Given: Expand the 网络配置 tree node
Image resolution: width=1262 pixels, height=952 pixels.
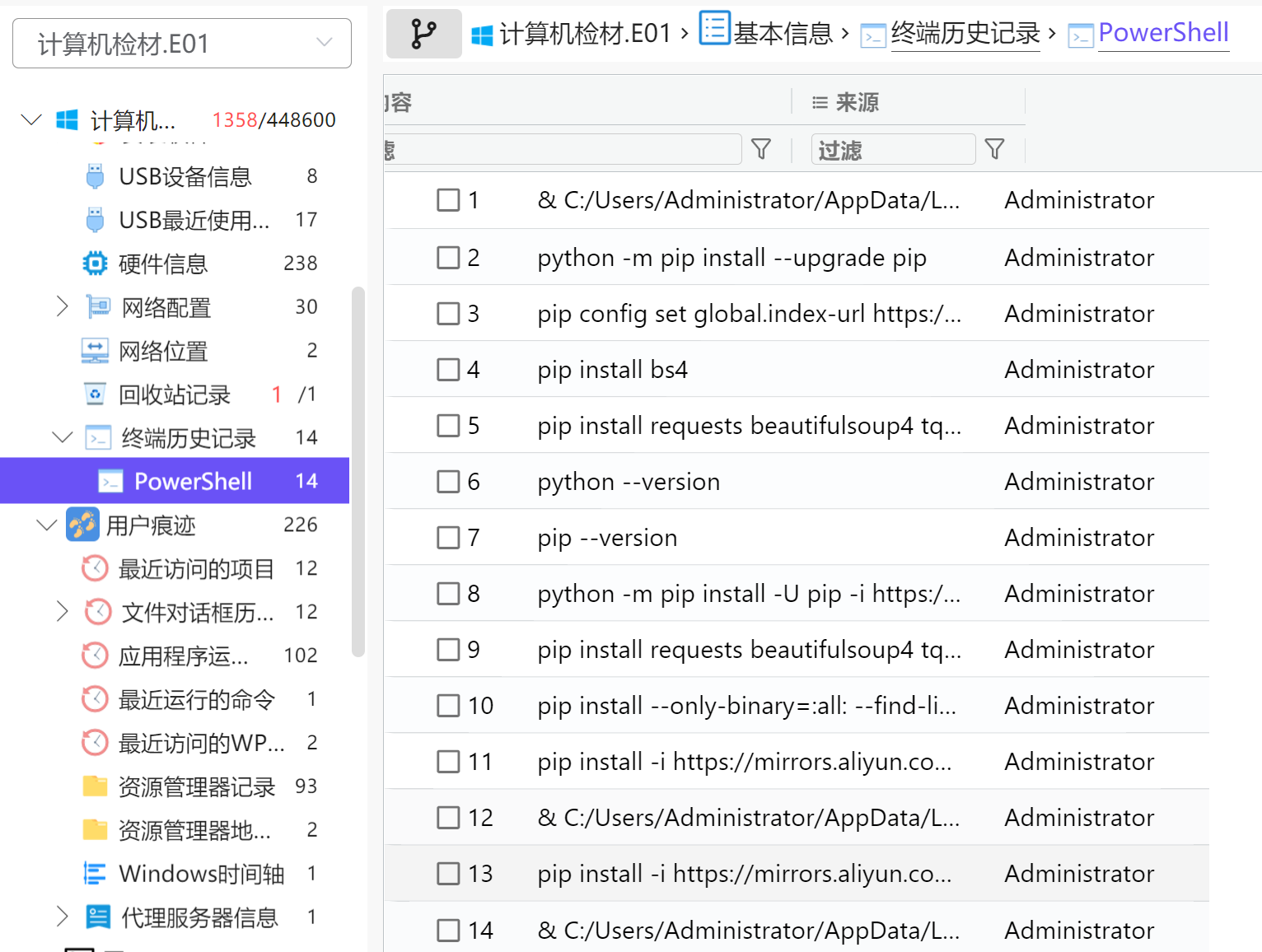Looking at the screenshot, I should pyautogui.click(x=62, y=307).
